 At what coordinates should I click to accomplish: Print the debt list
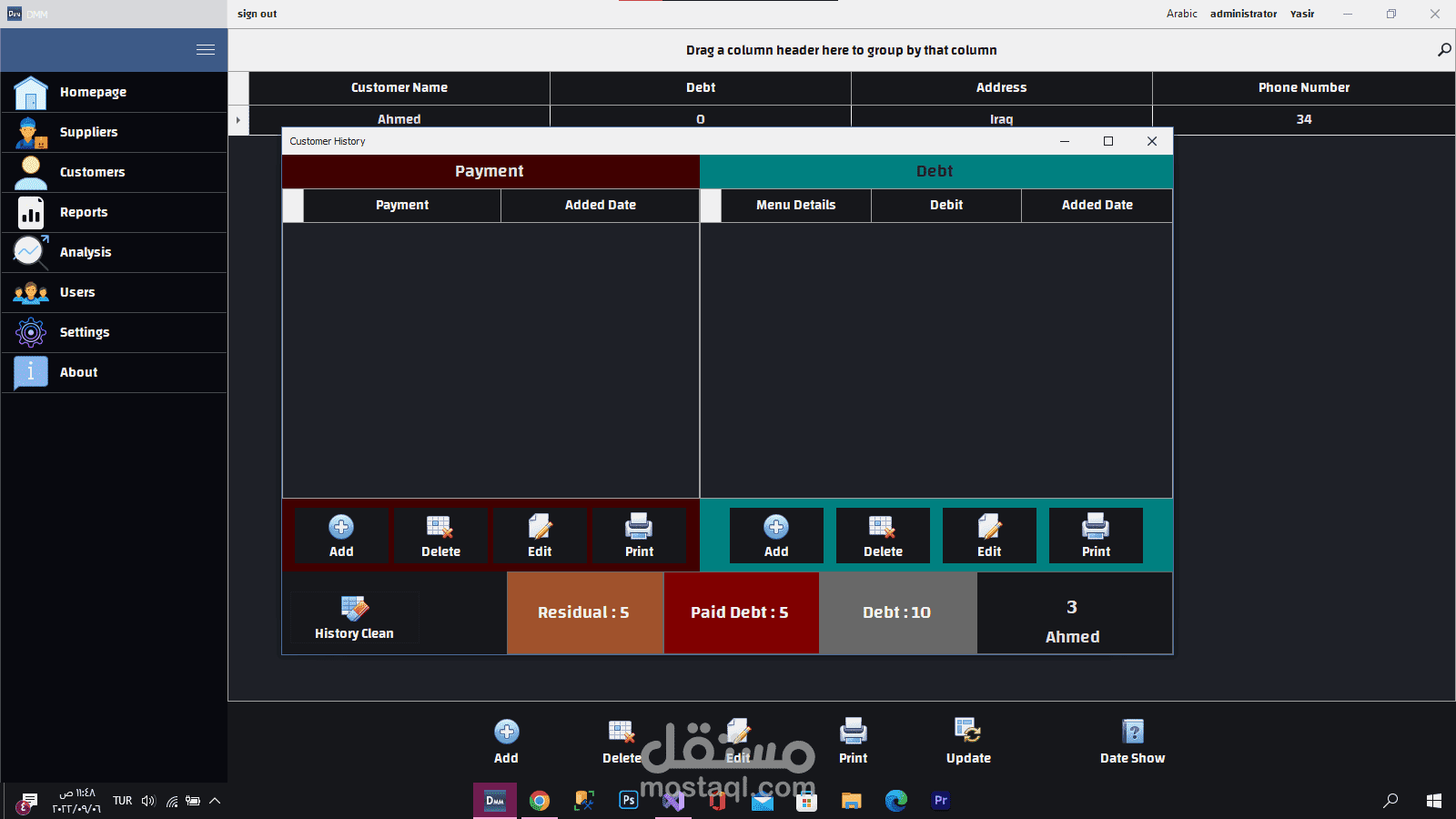1096,536
